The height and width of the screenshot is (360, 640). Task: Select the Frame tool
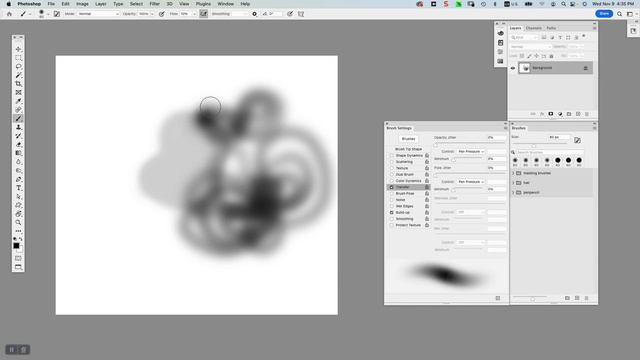(x=18, y=93)
